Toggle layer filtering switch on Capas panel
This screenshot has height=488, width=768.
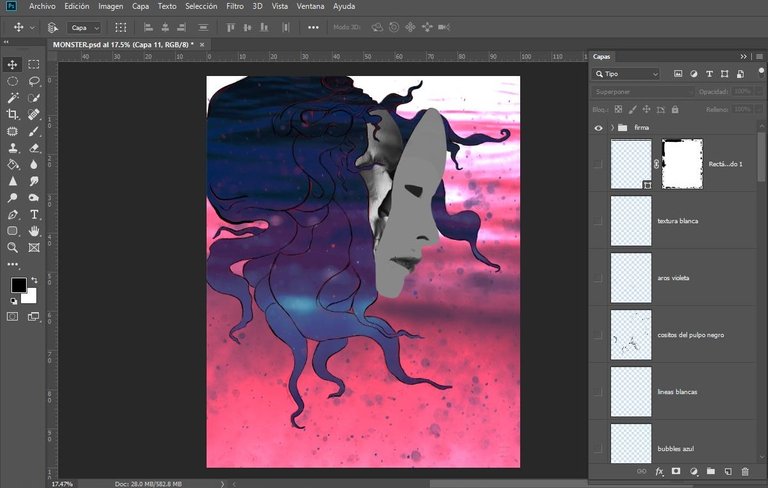(x=761, y=73)
